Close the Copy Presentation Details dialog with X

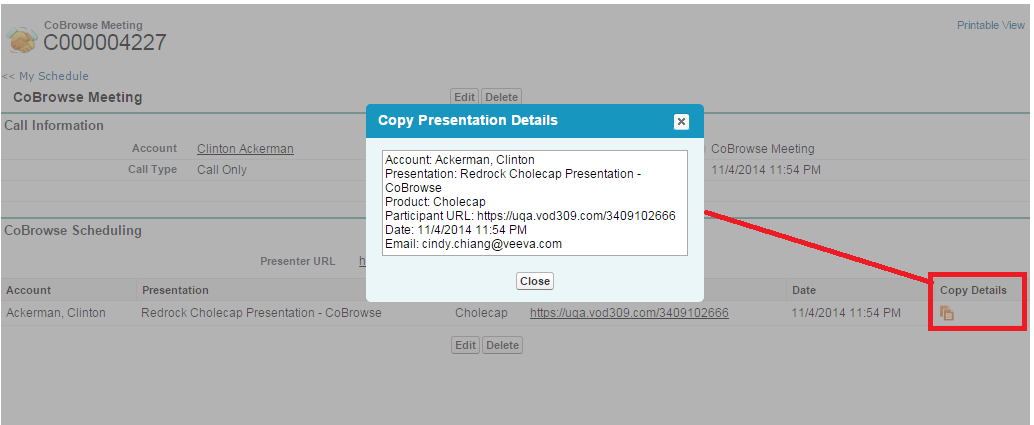coord(681,121)
